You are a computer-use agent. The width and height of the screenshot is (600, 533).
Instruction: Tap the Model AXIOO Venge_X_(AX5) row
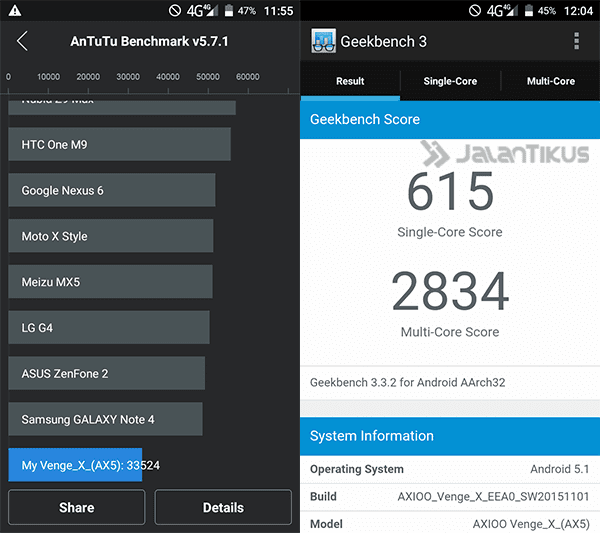[x=450, y=523]
